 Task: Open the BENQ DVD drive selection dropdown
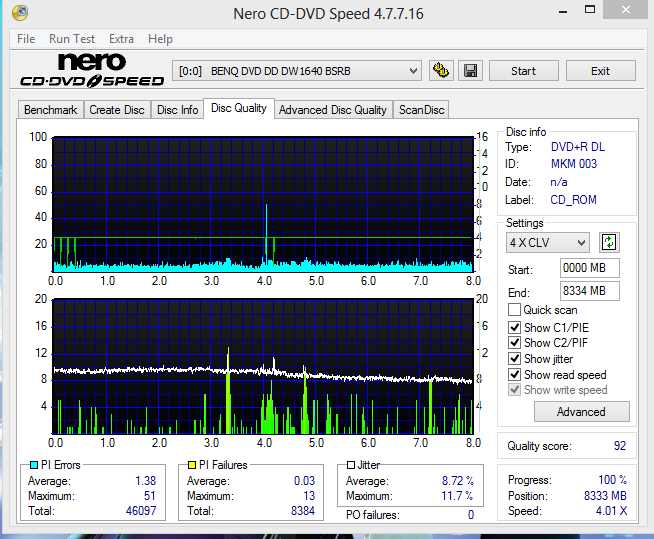(x=297, y=71)
